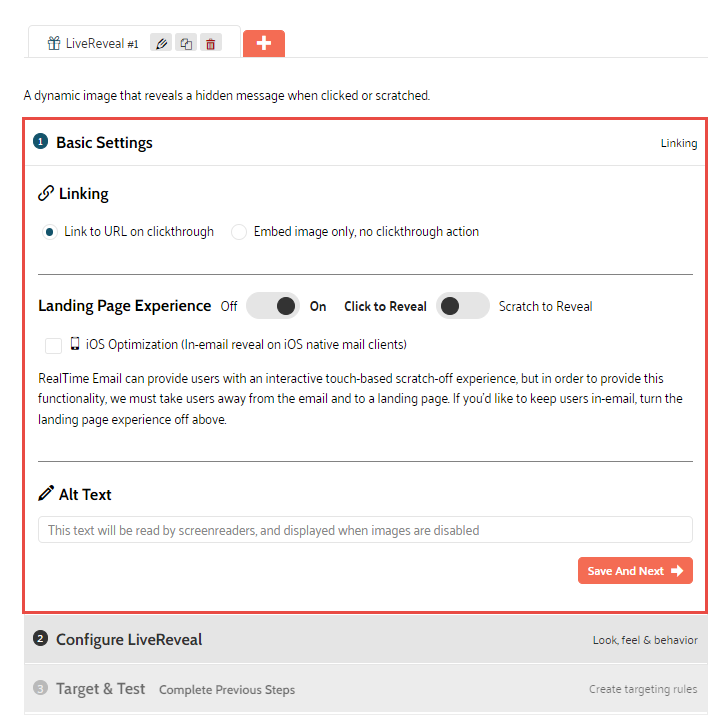Screen dimensions: 728x721
Task: Click the chain link icon beside Linking
Action: (46, 193)
